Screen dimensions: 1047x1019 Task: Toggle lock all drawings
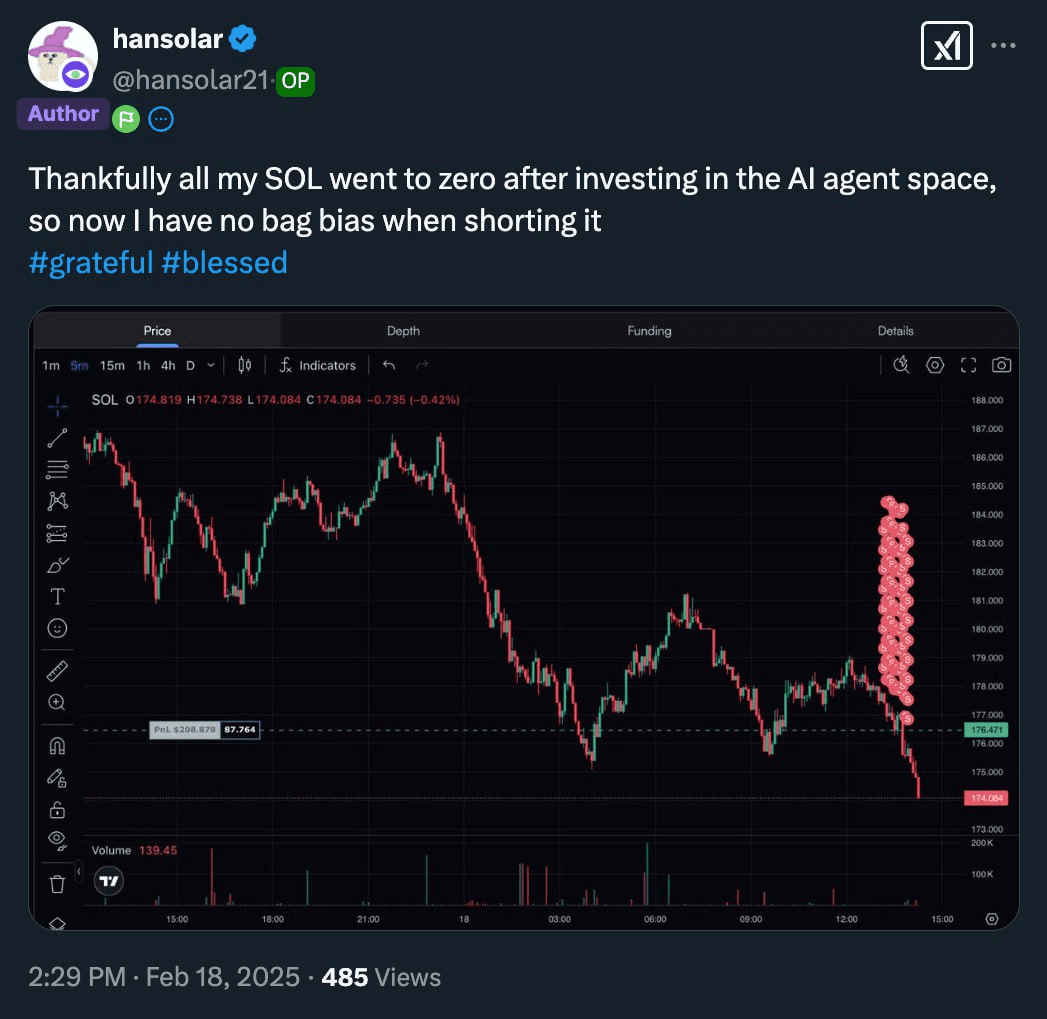(57, 810)
